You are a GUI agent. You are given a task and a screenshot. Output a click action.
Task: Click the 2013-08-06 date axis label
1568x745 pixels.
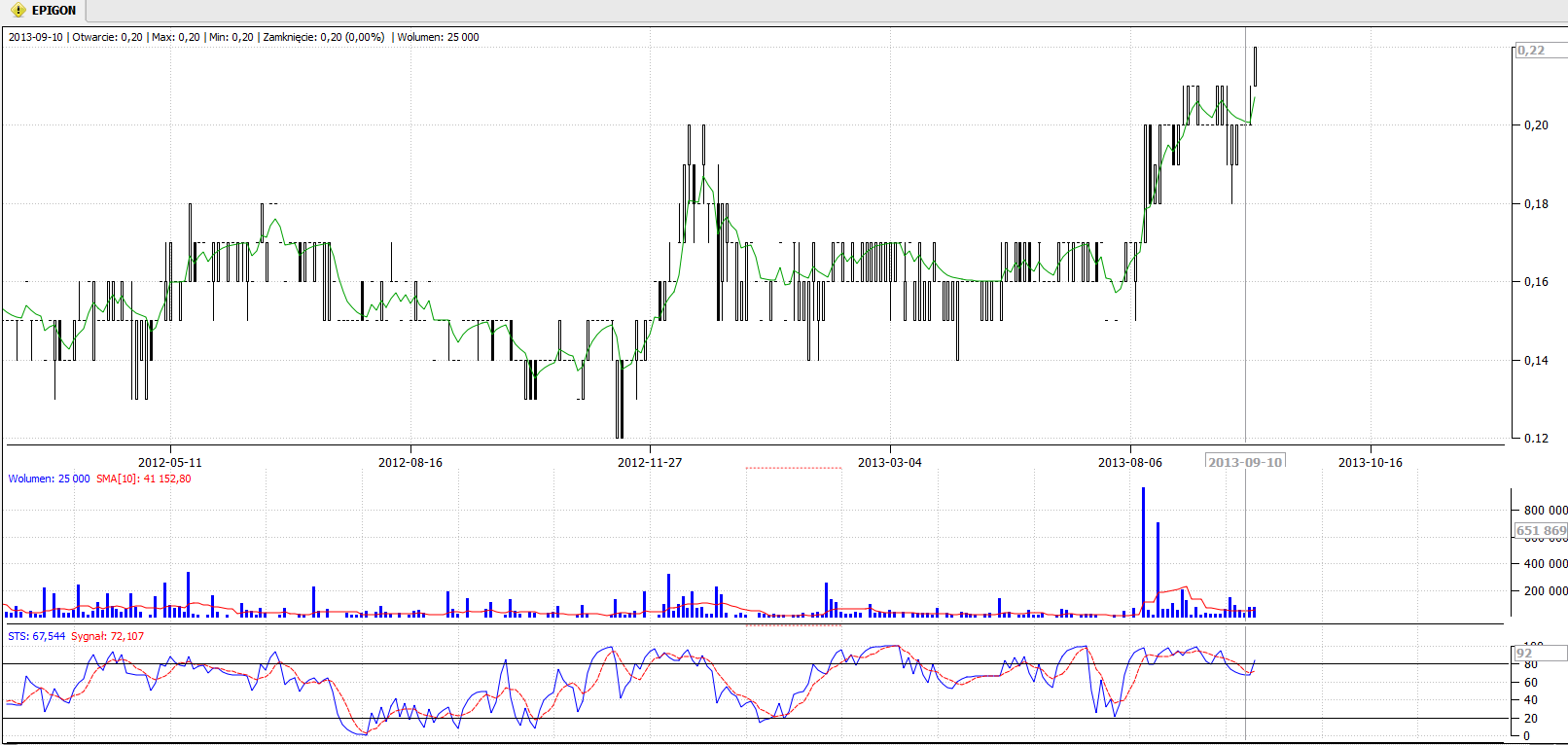[x=1129, y=462]
